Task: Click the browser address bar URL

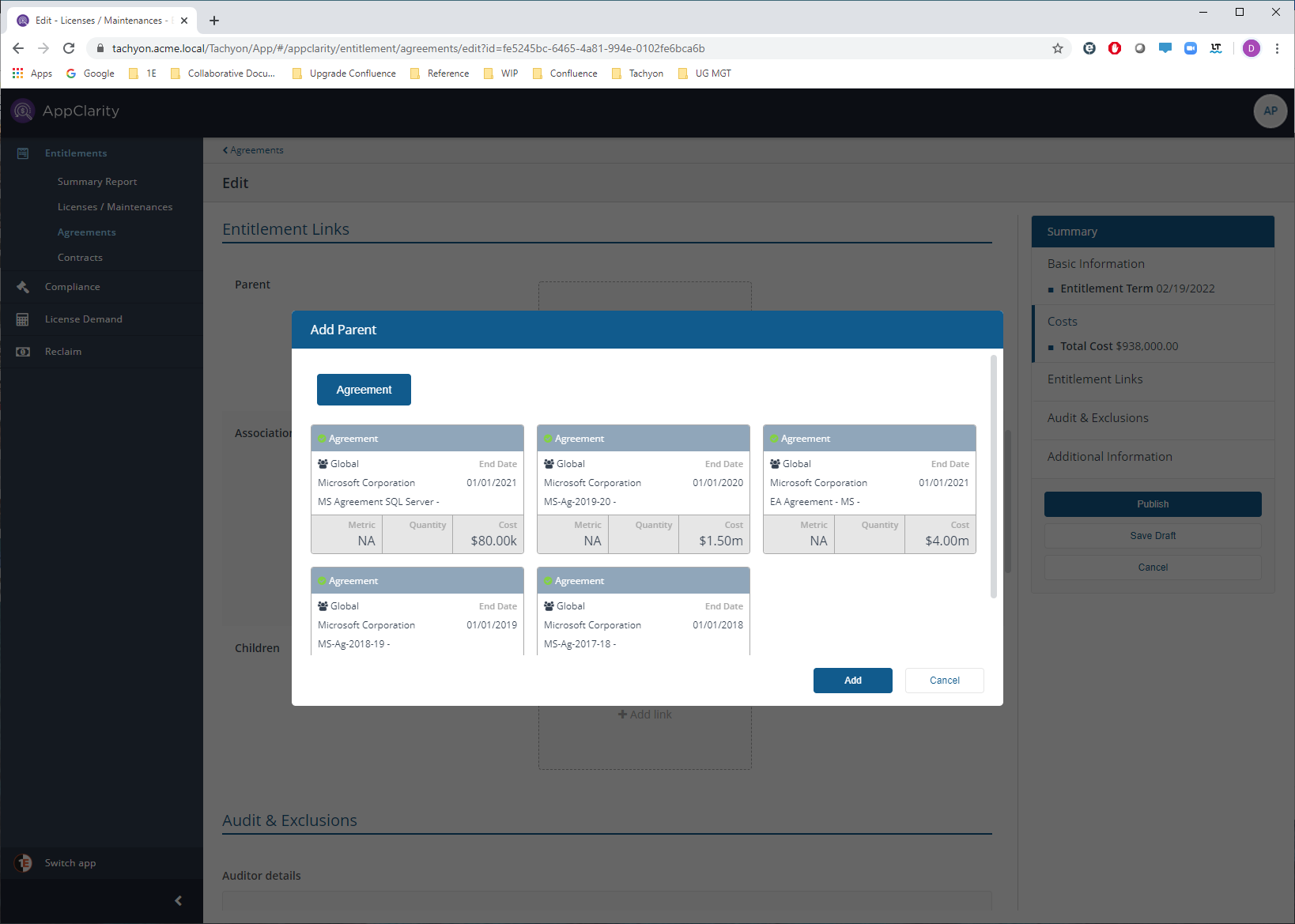Action: click(x=409, y=48)
